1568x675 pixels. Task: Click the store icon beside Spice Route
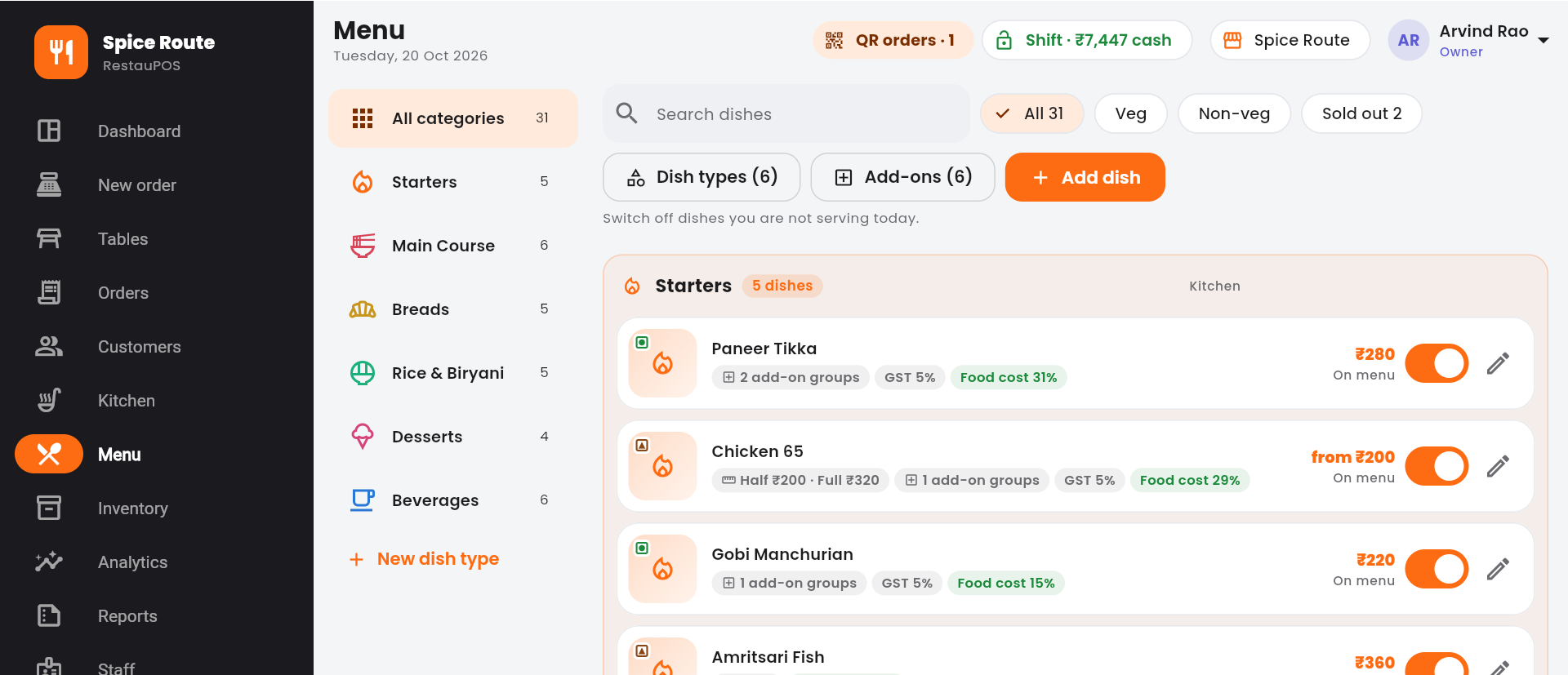1232,40
